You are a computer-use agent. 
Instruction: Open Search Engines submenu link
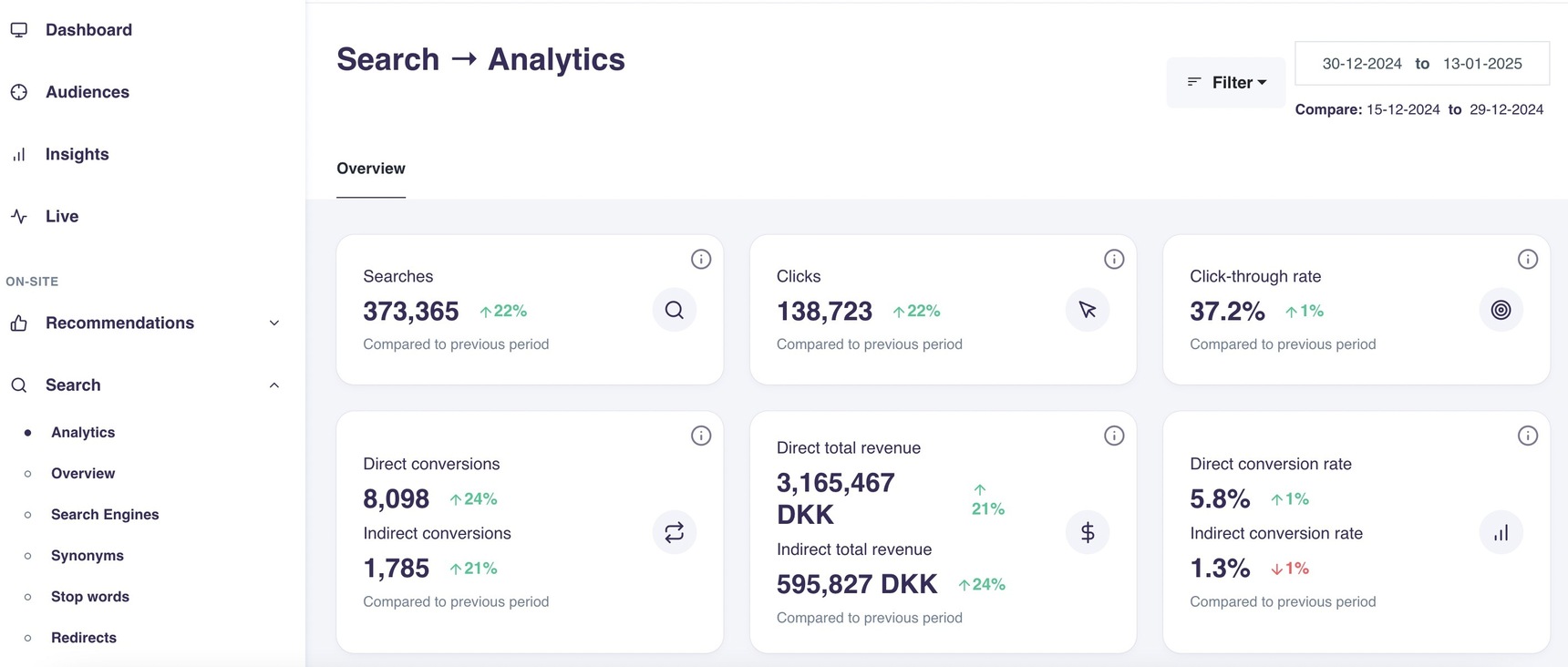pos(105,515)
